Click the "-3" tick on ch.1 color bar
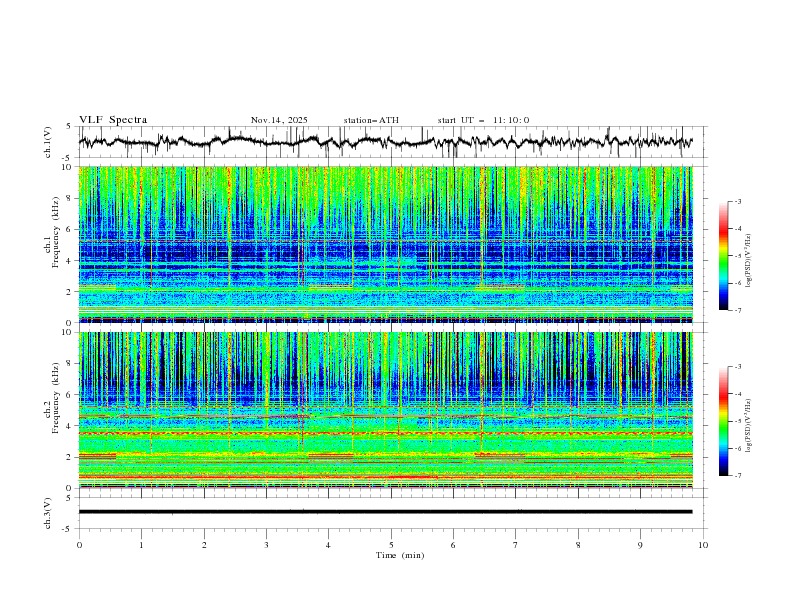This screenshot has height=612, width=792. (x=737, y=201)
